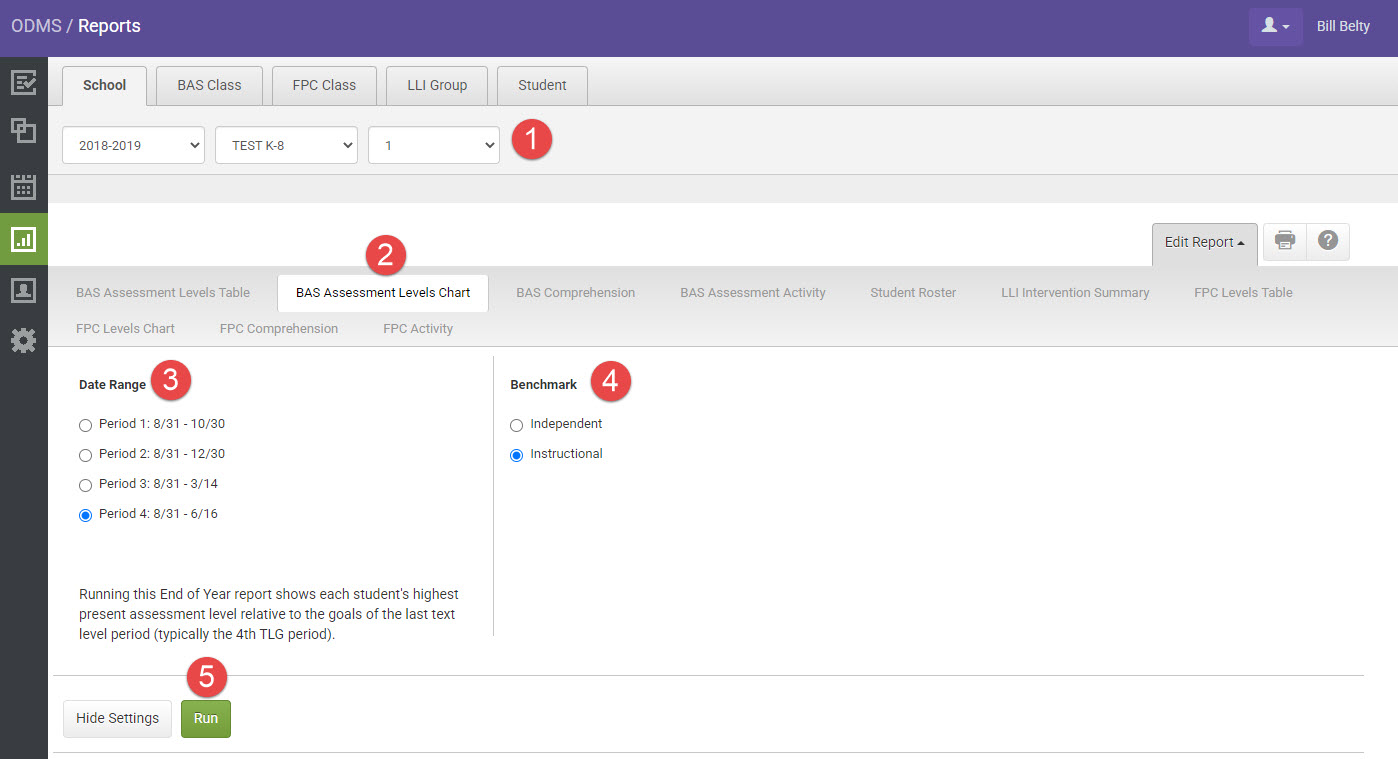
Task: Open the user account menu beside Bill Belty
Action: point(1274,25)
